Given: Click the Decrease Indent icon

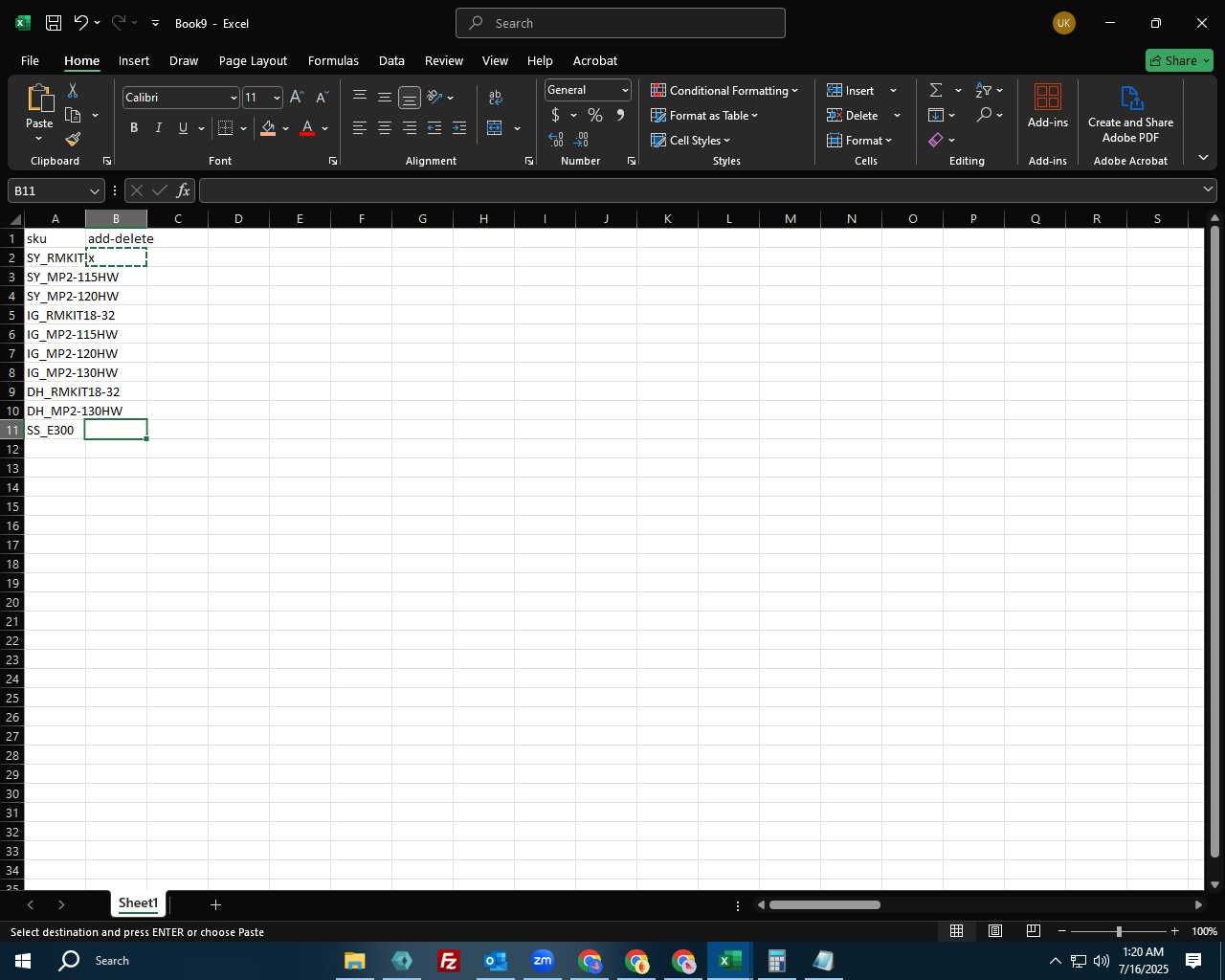Looking at the screenshot, I should (434, 128).
